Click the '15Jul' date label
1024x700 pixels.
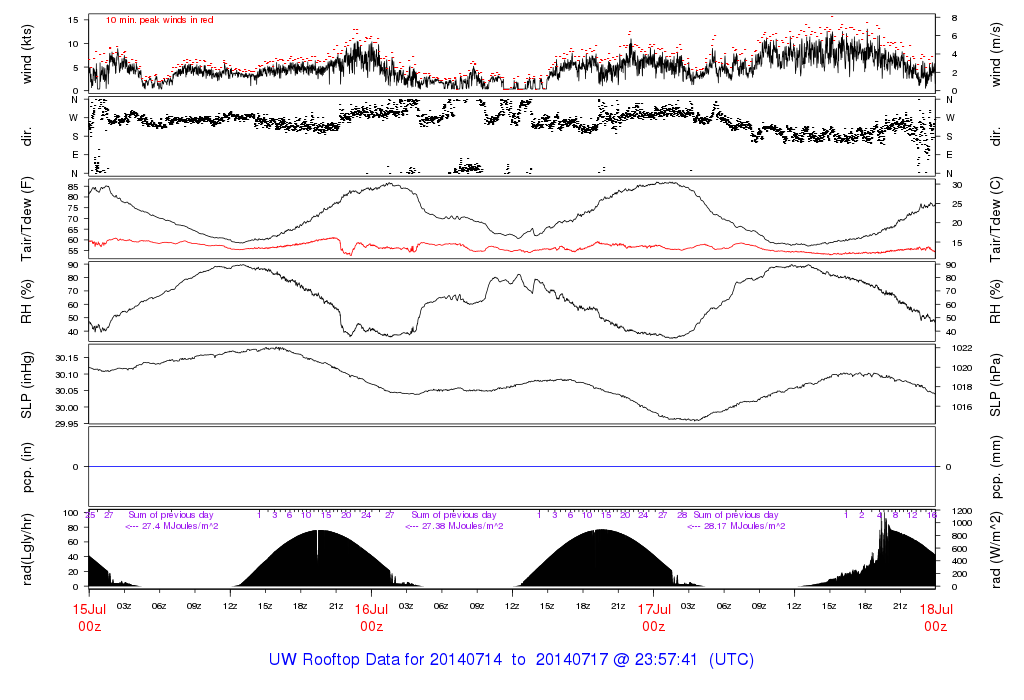pyautogui.click(x=89, y=609)
